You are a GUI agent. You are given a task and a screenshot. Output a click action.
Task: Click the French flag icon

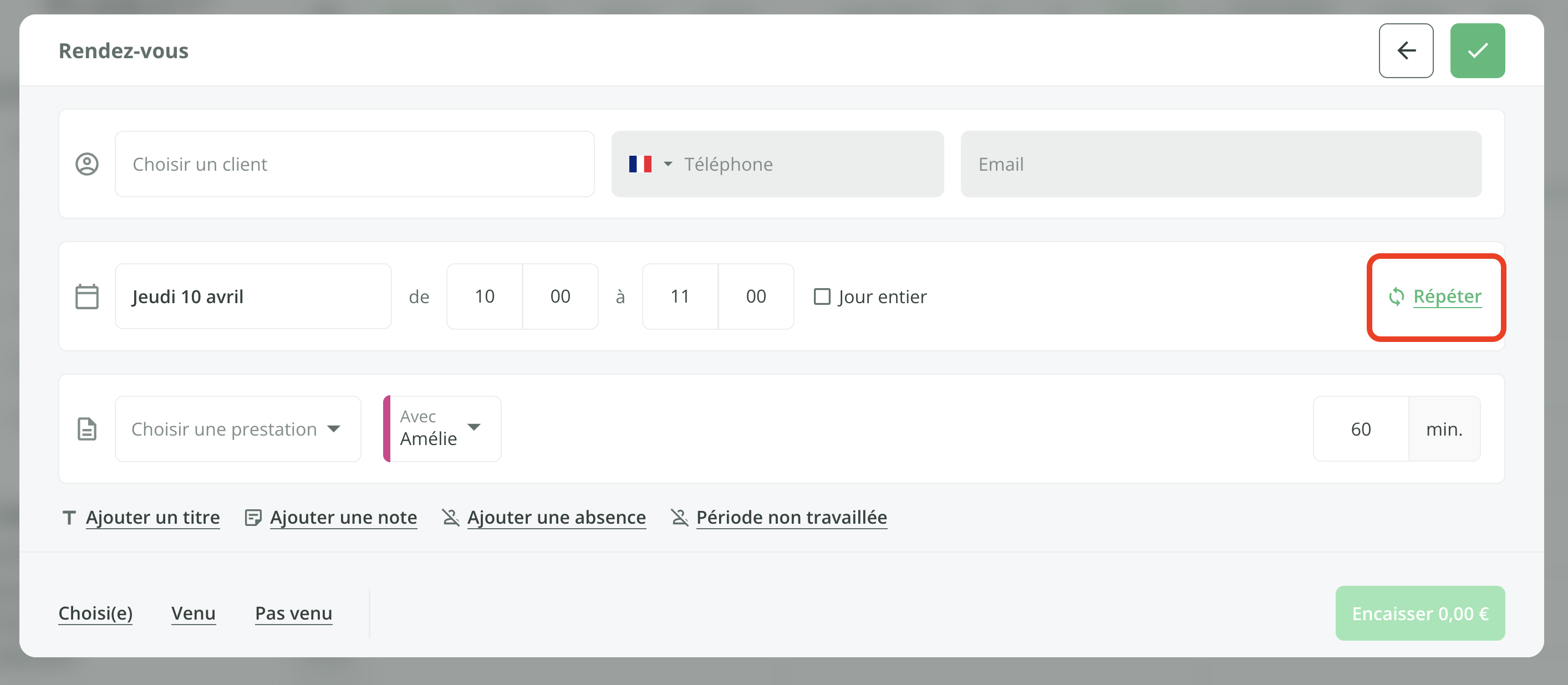pos(640,164)
